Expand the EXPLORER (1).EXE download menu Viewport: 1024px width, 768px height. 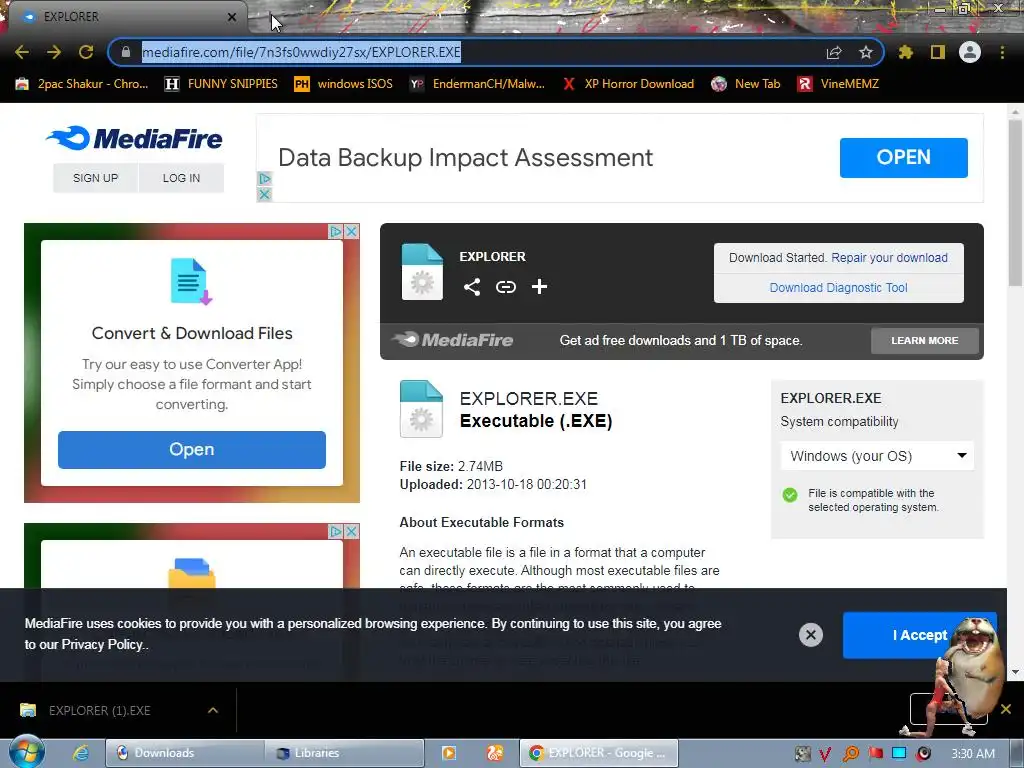tap(213, 710)
